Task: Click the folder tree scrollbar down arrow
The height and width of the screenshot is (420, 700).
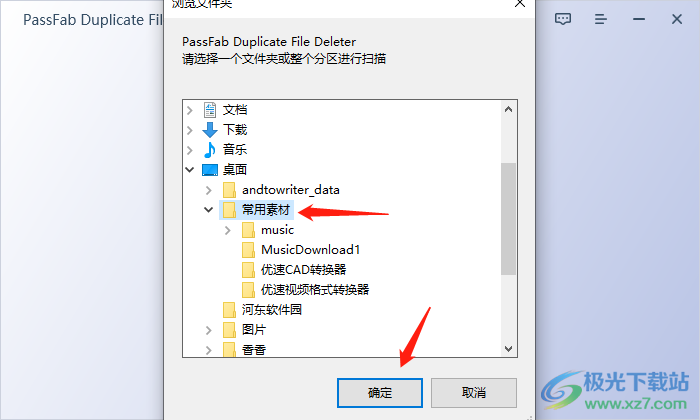Action: pos(508,349)
